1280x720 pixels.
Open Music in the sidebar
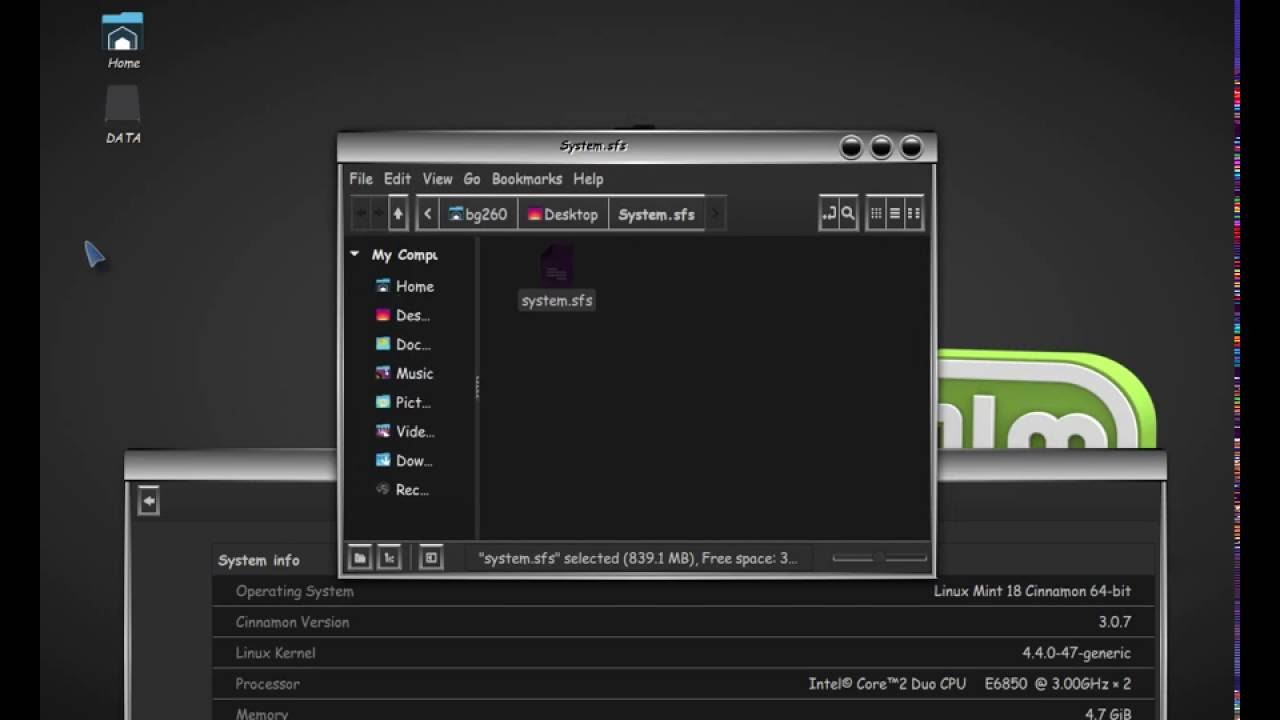404,373
